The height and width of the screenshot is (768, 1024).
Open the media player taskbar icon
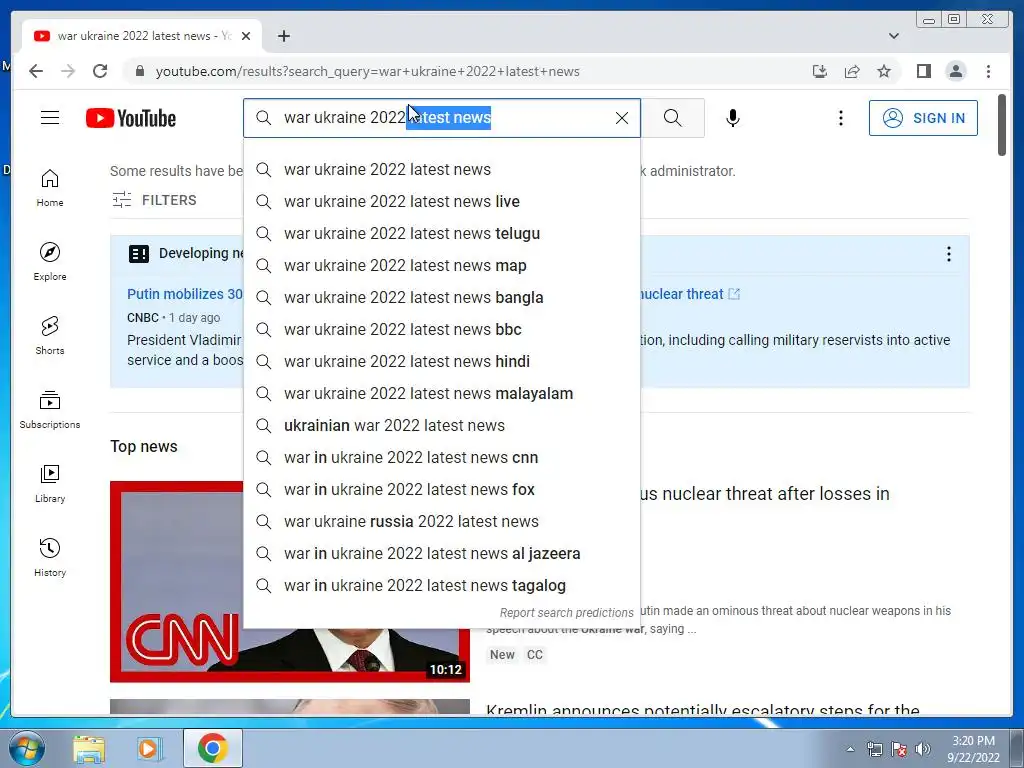150,748
